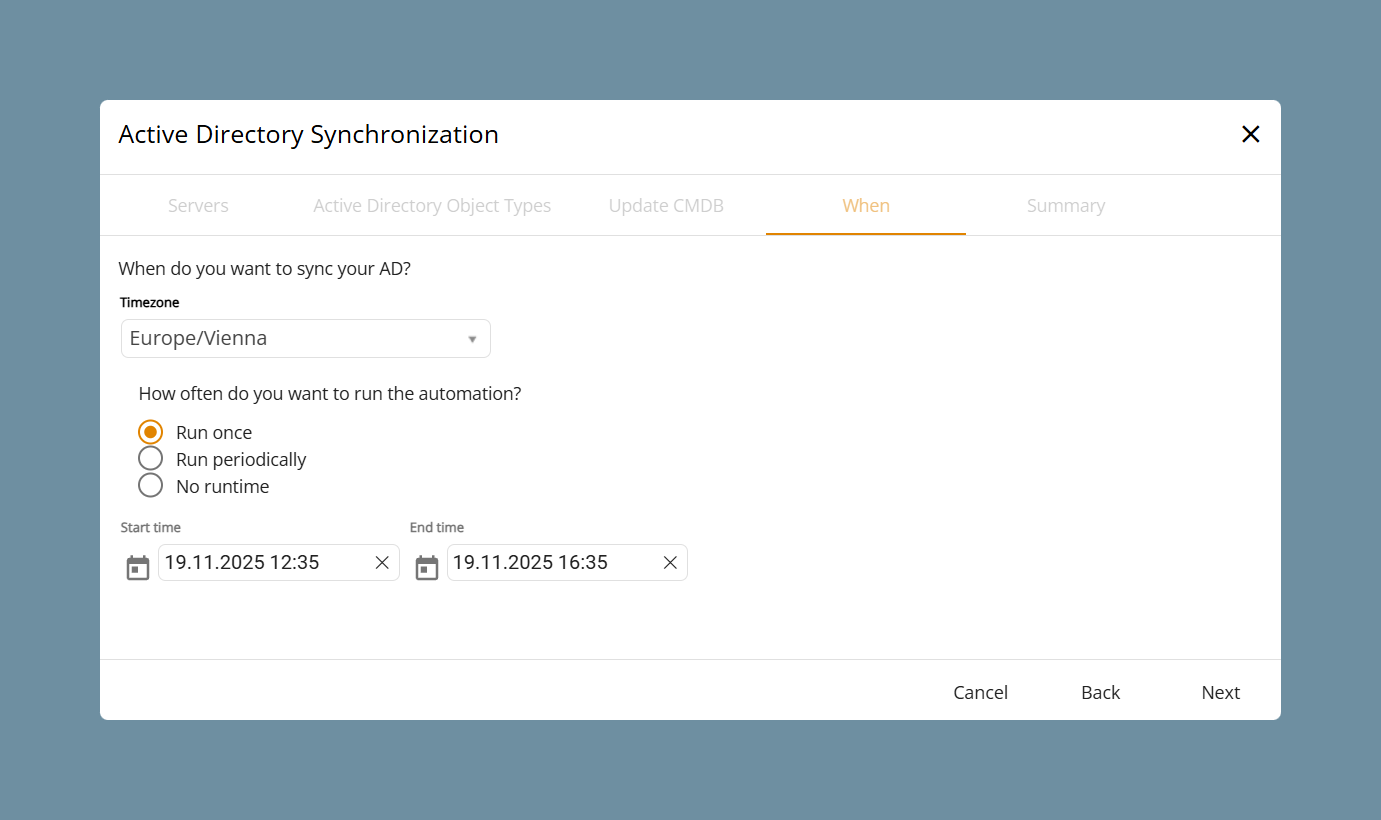Go Back to the previous step
1381x820 pixels.
[x=1101, y=693]
